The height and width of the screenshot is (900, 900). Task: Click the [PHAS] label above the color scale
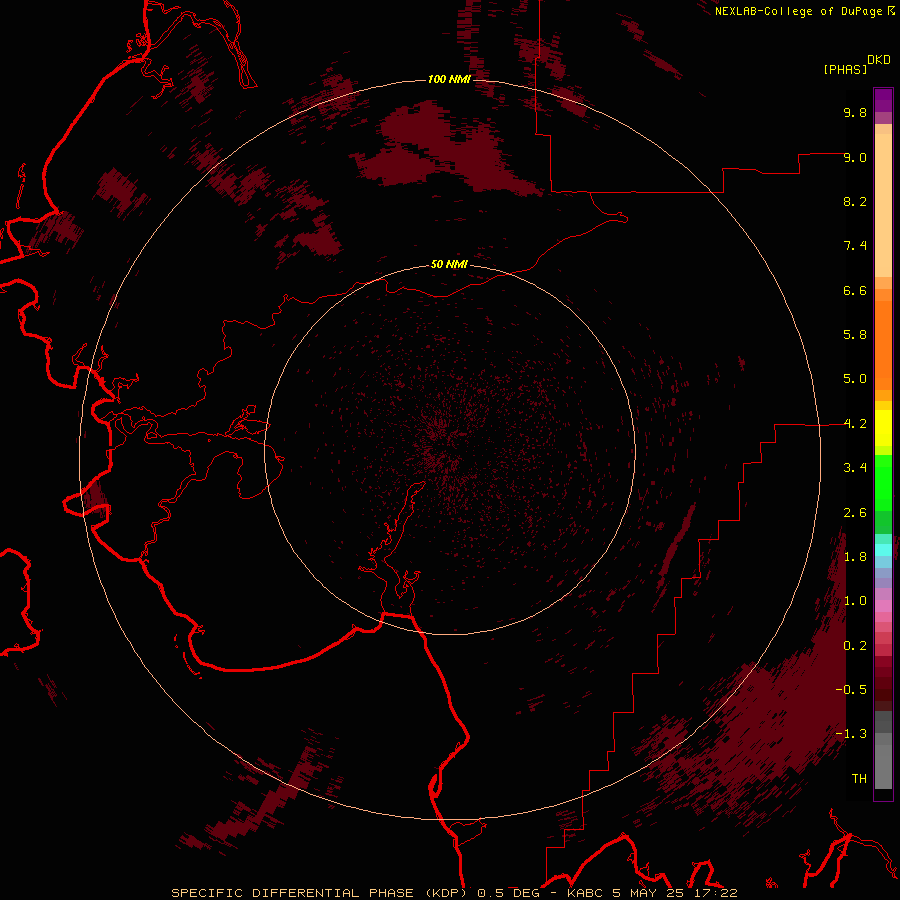tap(845, 69)
